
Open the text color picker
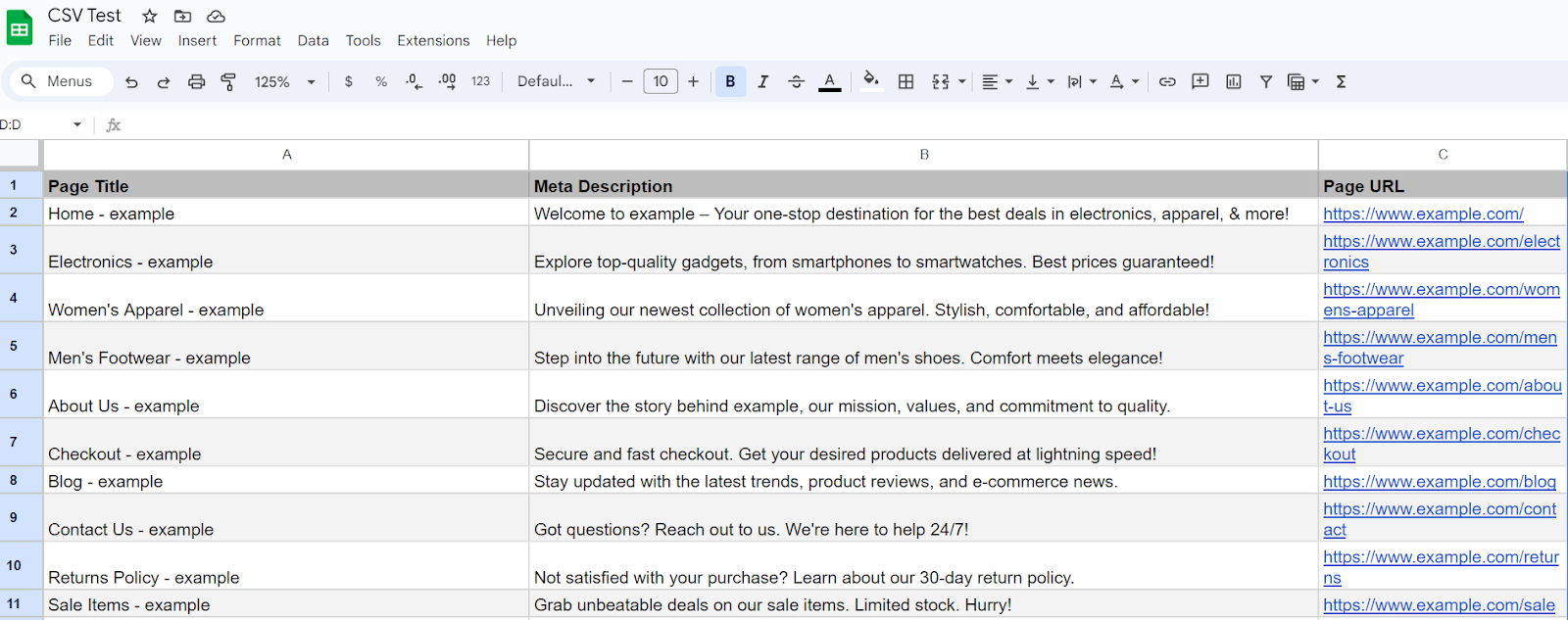click(829, 82)
